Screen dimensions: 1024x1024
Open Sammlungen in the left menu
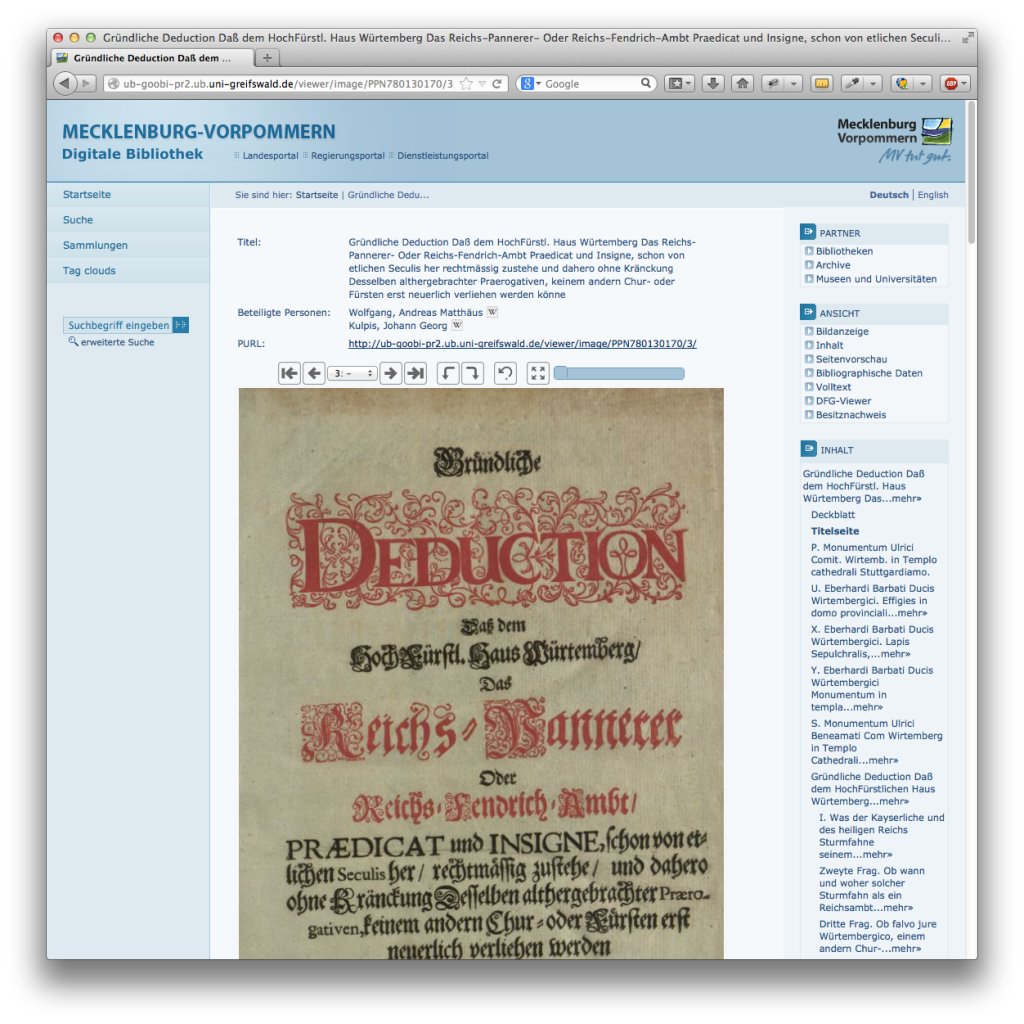[x=95, y=246]
